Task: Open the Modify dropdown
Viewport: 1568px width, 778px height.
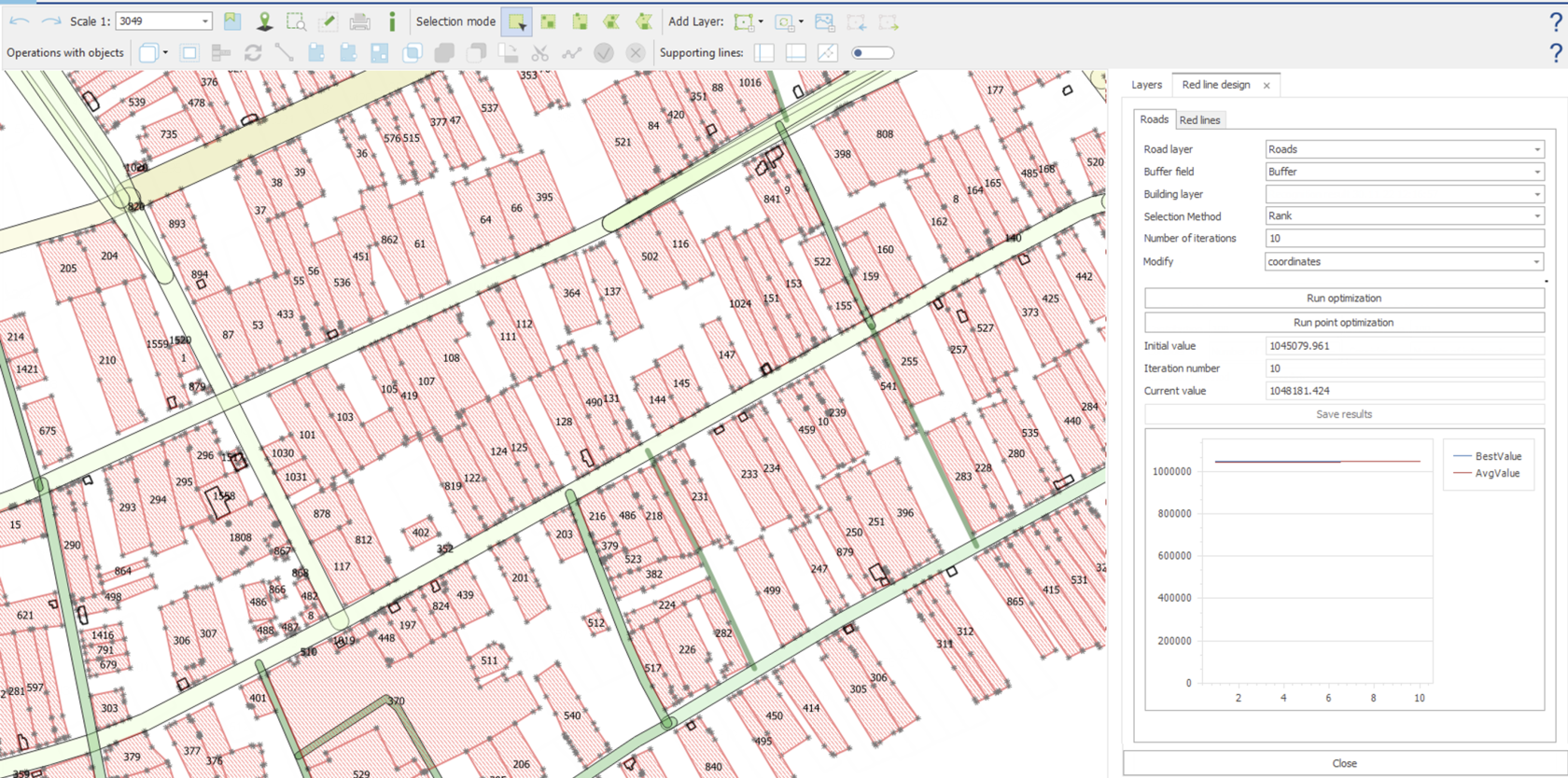Action: point(1405,261)
